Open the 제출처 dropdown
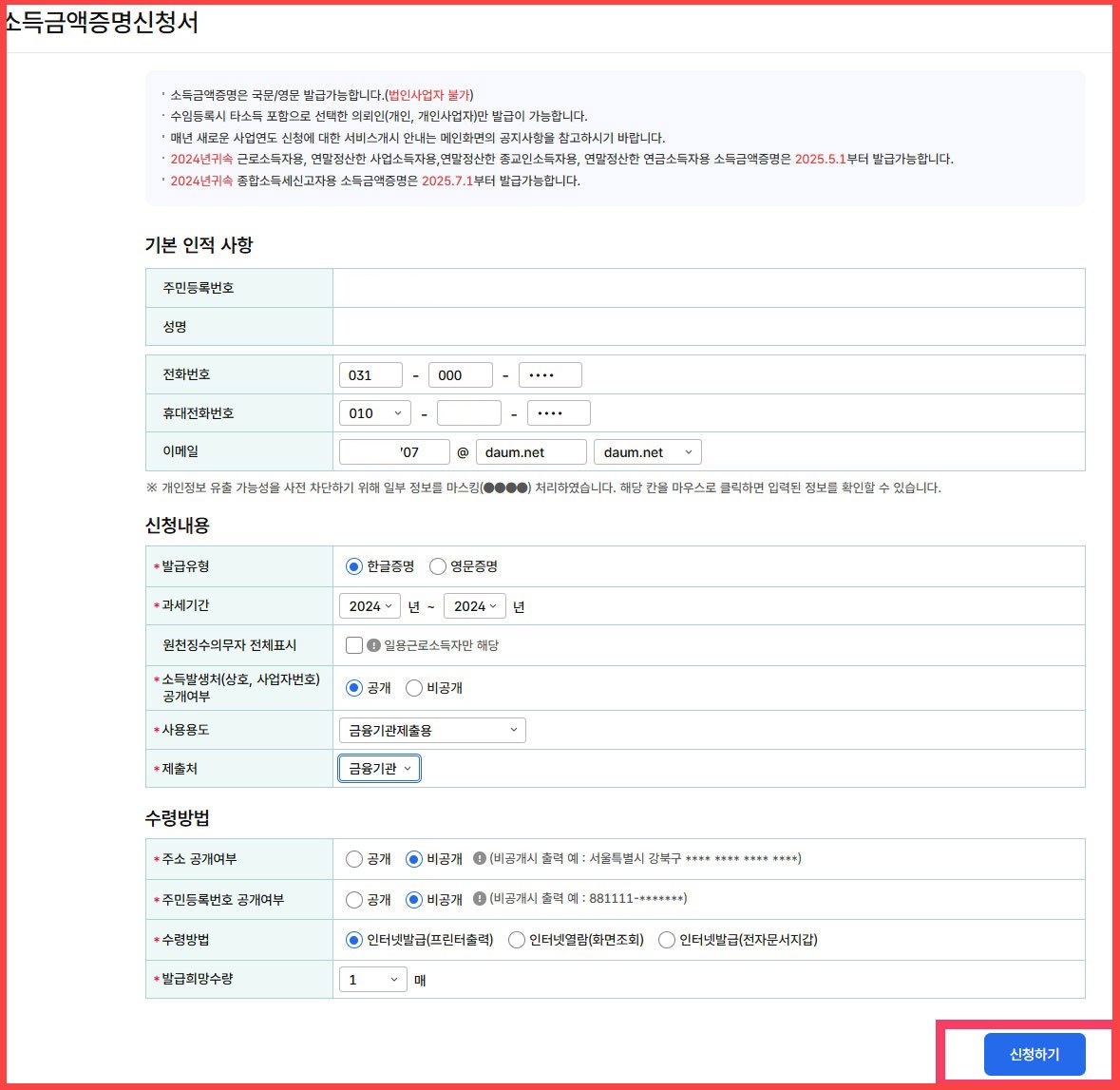Image resolution: width=1120 pixels, height=1090 pixels. (x=379, y=768)
